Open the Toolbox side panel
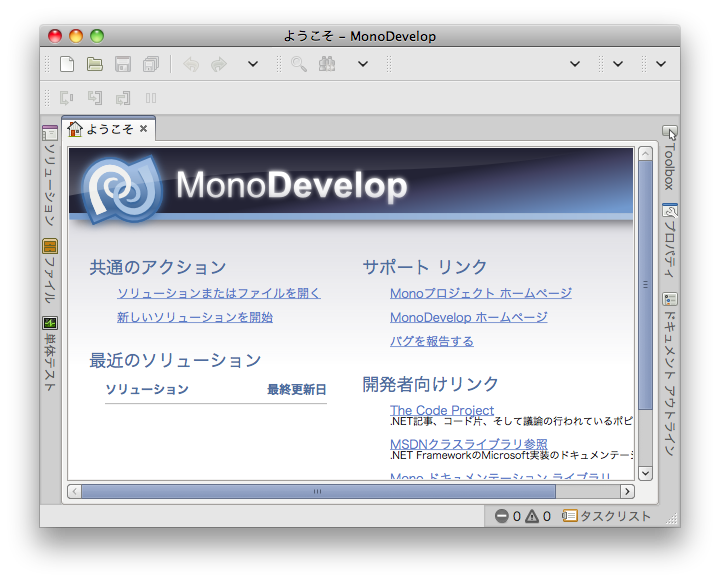Viewport: 720px width, 582px height. click(x=669, y=158)
